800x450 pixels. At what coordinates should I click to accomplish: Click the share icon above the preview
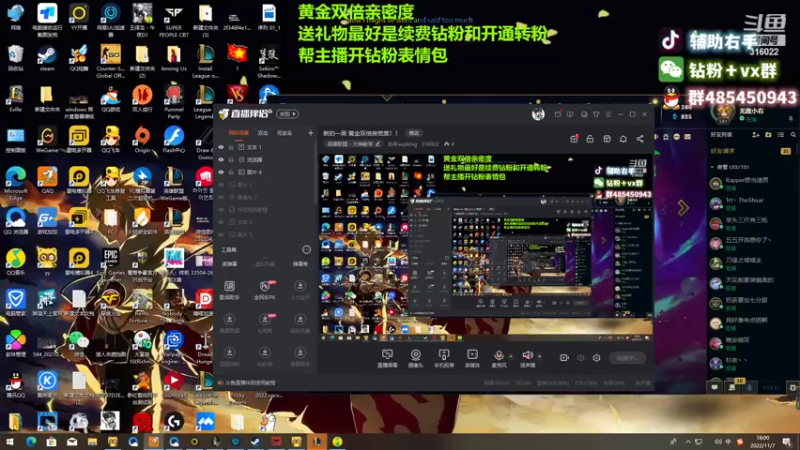click(x=640, y=139)
